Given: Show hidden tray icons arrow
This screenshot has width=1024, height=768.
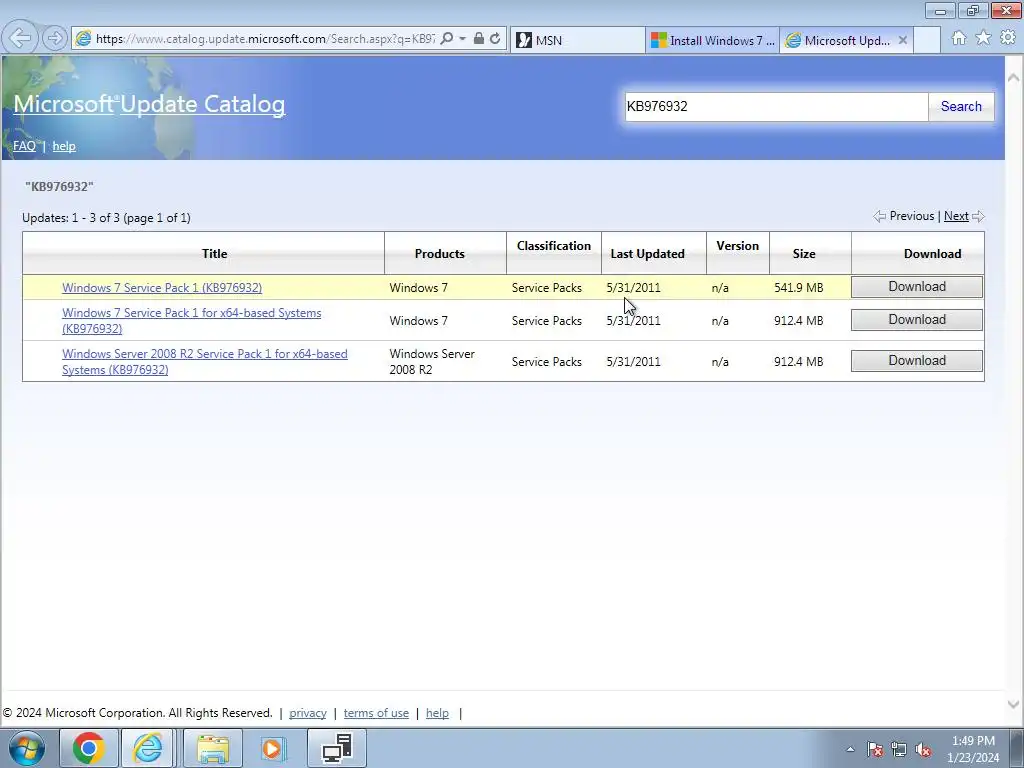Looking at the screenshot, I should [850, 750].
